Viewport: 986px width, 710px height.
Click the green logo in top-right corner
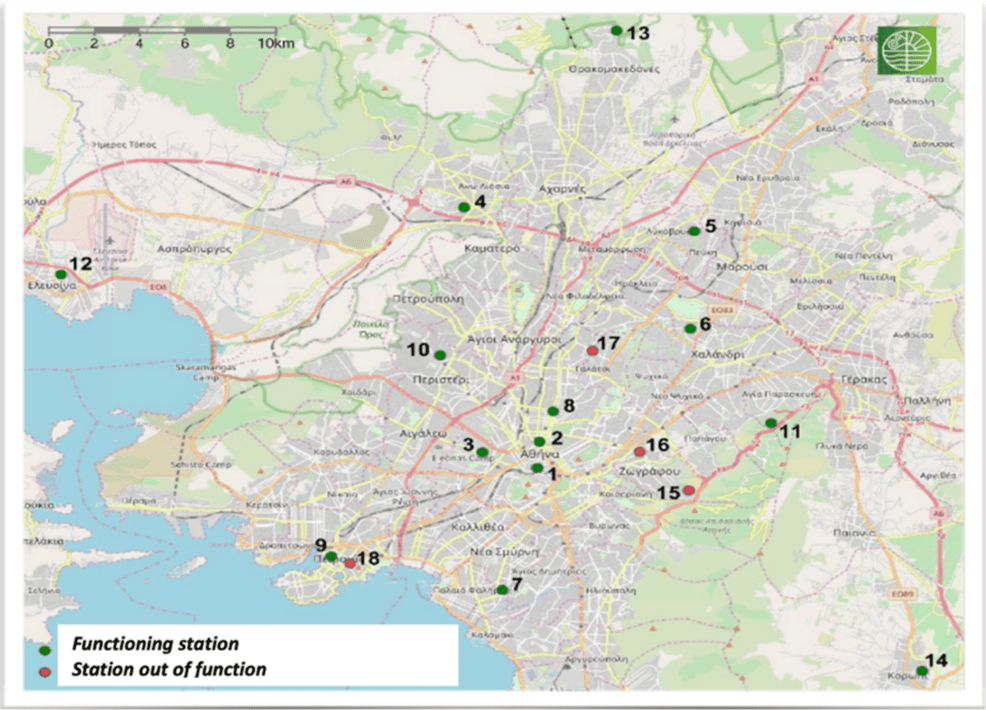click(x=907, y=49)
